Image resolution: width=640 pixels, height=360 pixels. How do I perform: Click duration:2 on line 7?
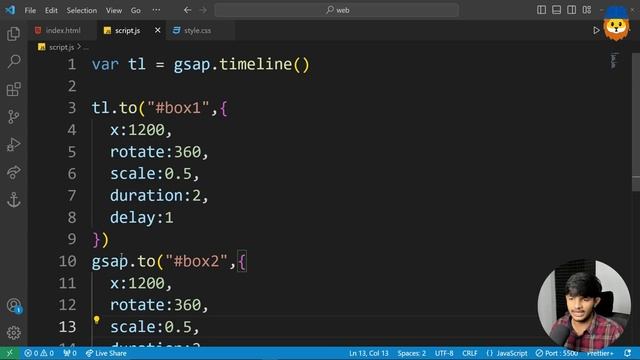[x=156, y=196]
